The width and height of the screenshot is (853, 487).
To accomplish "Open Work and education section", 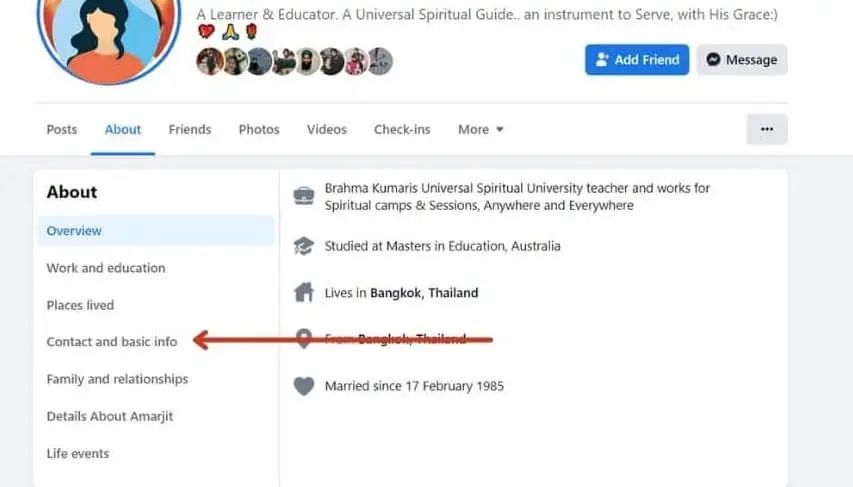I will coord(106,268).
